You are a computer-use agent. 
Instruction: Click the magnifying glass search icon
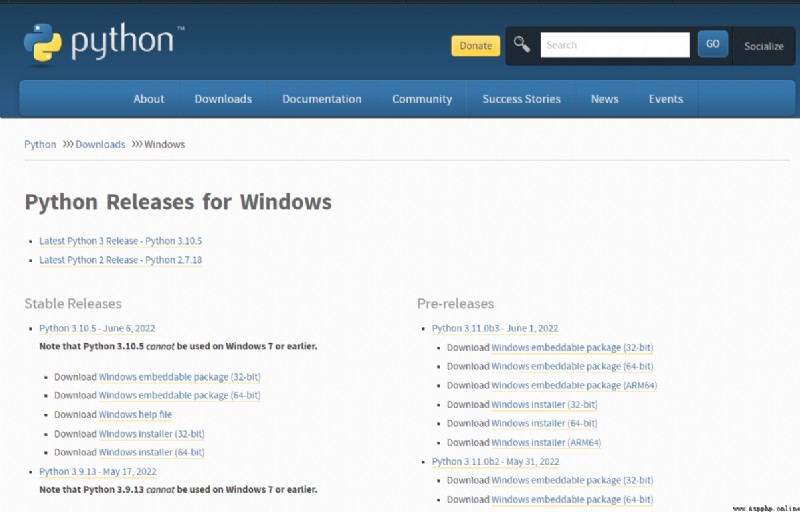tap(521, 45)
